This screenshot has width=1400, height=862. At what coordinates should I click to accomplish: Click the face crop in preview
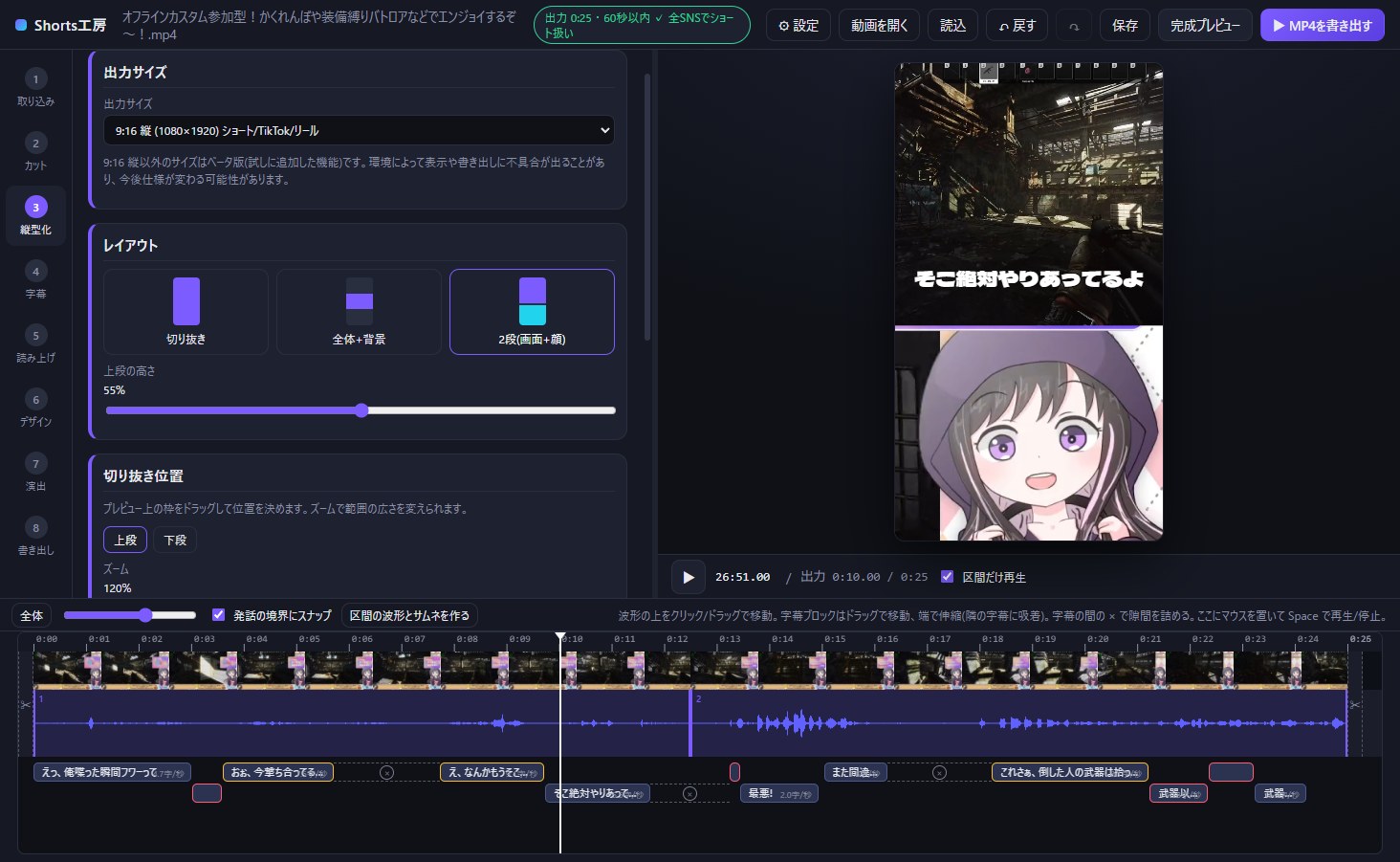[x=1028, y=434]
